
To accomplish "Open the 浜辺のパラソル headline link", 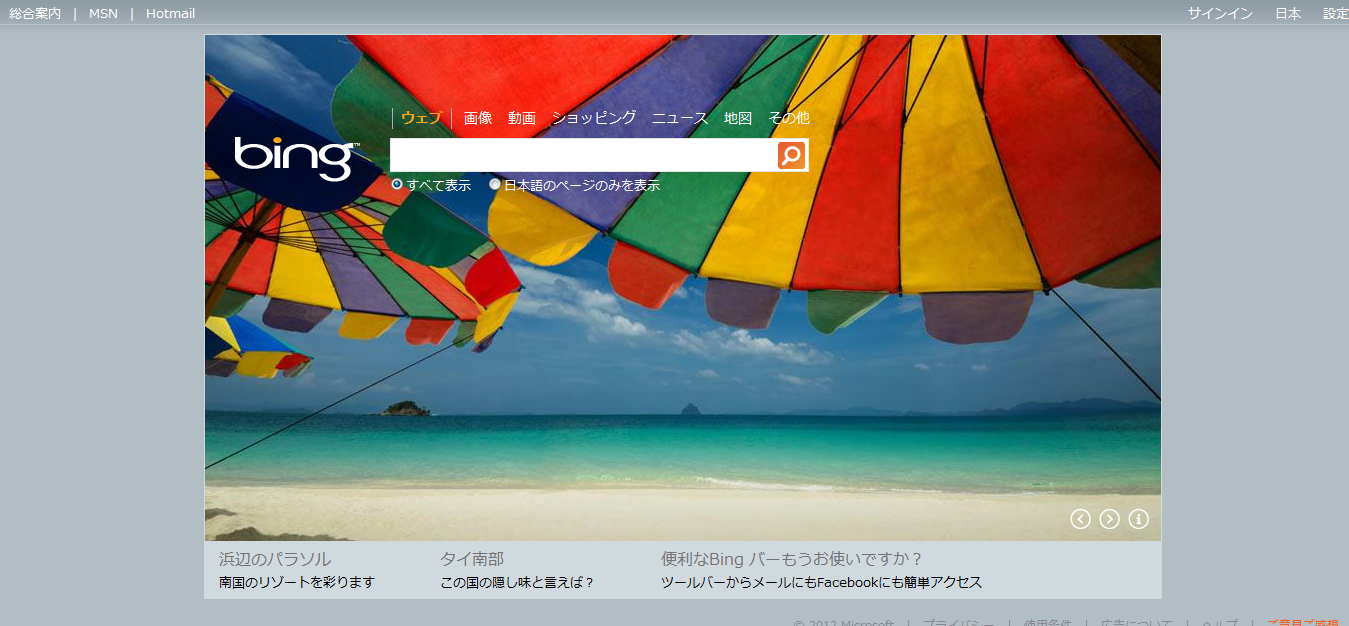I will (275, 559).
